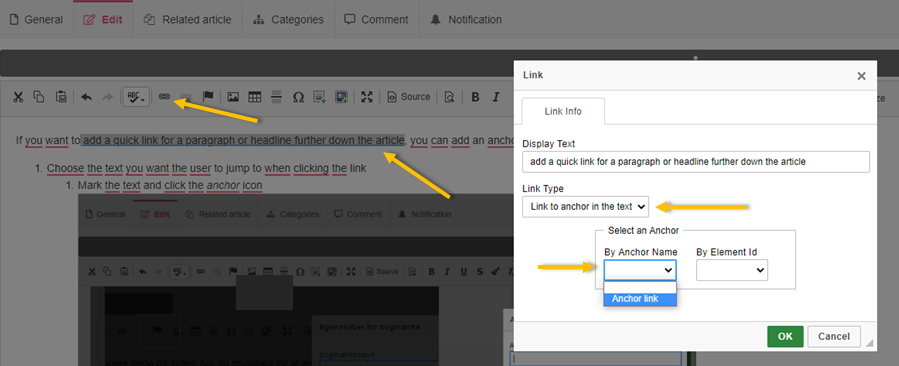Maximize the editor with the expand arrows icon

click(367, 97)
